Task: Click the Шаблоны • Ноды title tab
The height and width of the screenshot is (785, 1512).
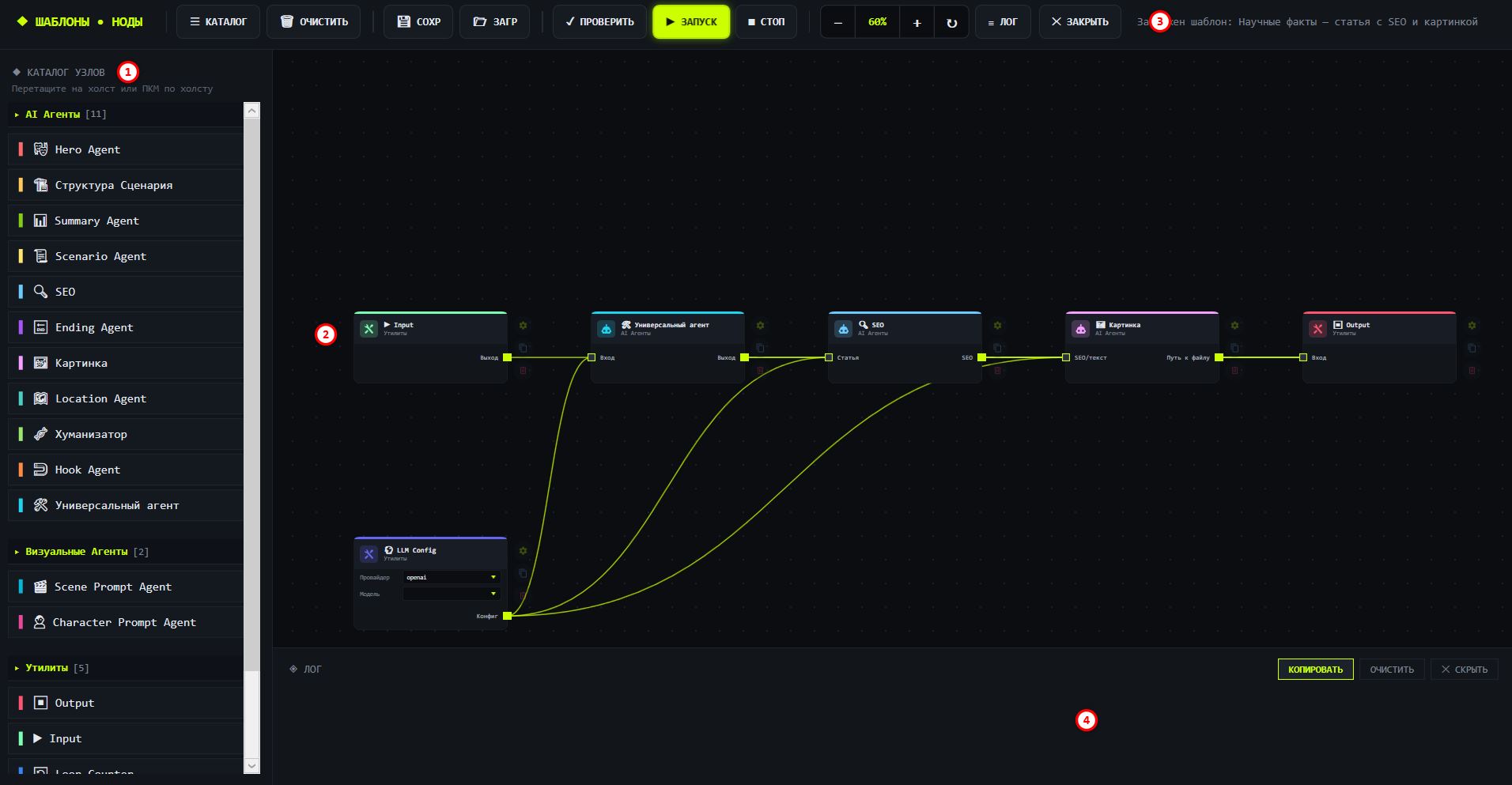Action: pyautogui.click(x=80, y=22)
